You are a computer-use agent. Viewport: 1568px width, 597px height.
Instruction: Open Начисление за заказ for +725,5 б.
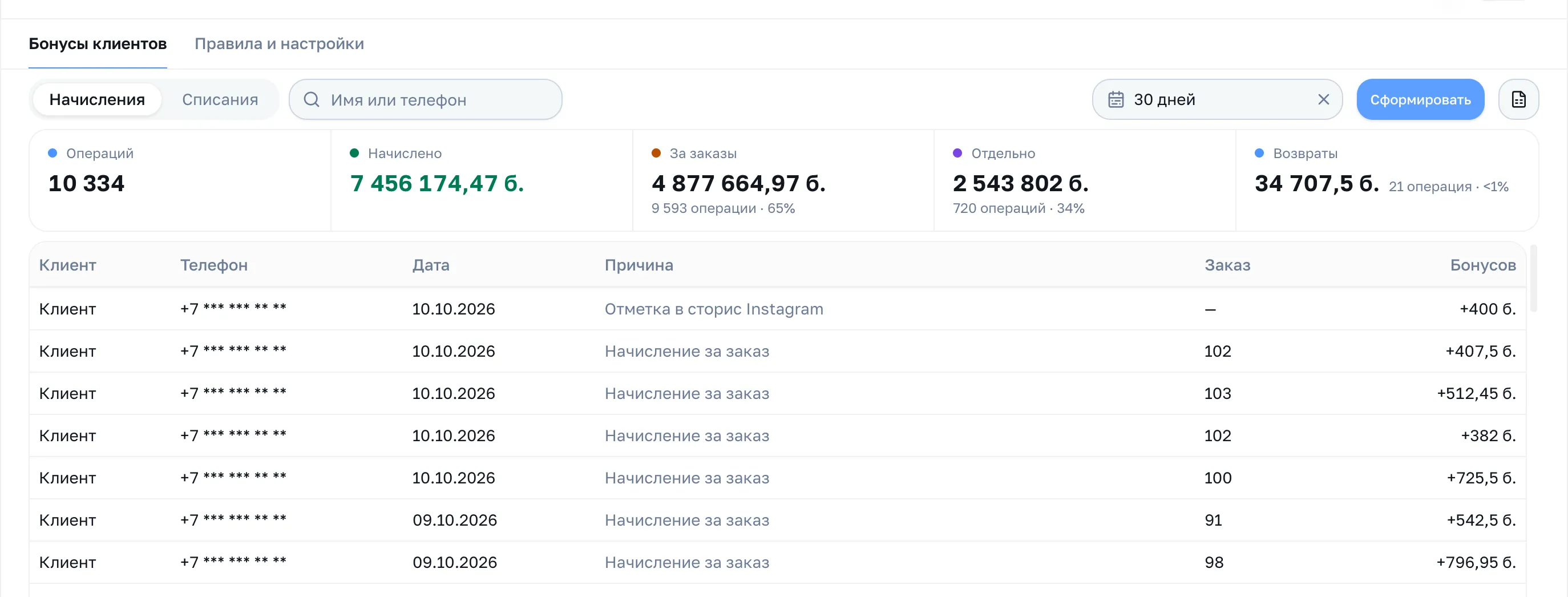[x=686, y=478]
